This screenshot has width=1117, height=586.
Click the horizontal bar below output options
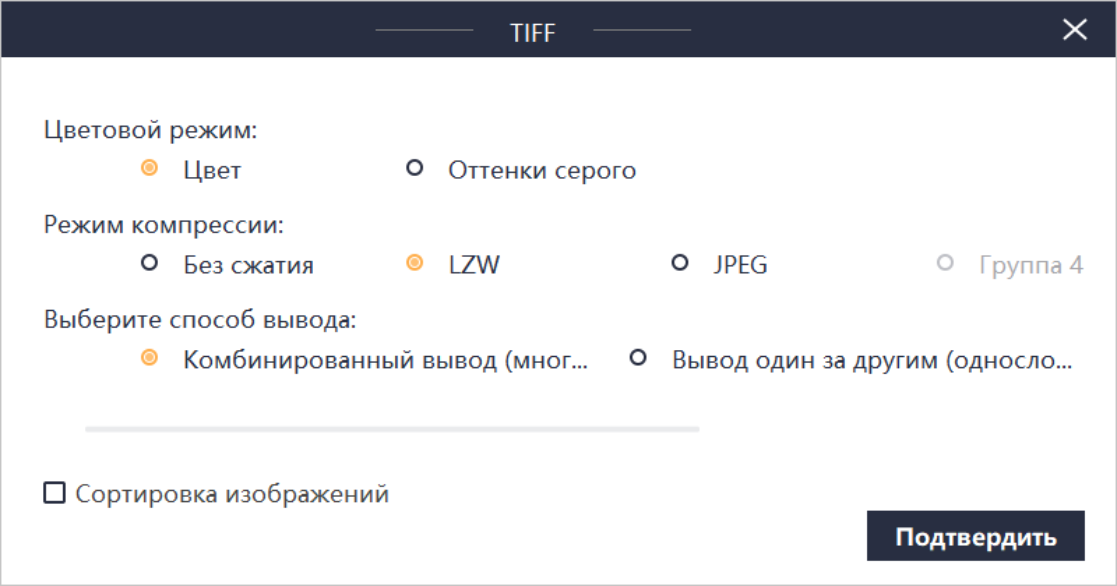click(x=392, y=428)
